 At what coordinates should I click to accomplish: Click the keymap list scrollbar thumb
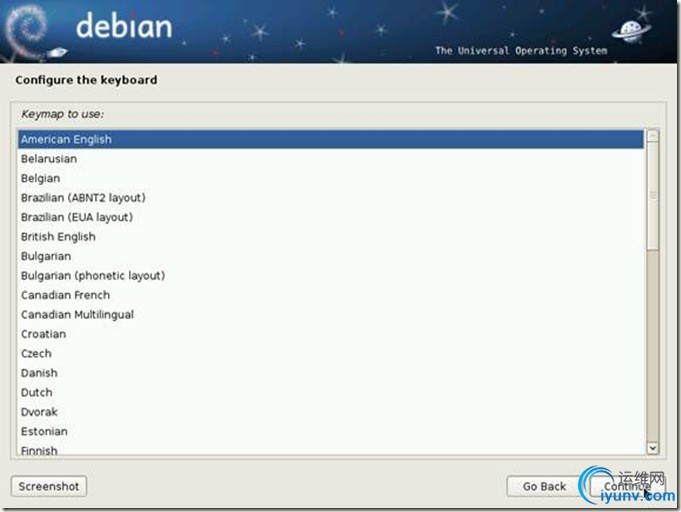[652, 196]
